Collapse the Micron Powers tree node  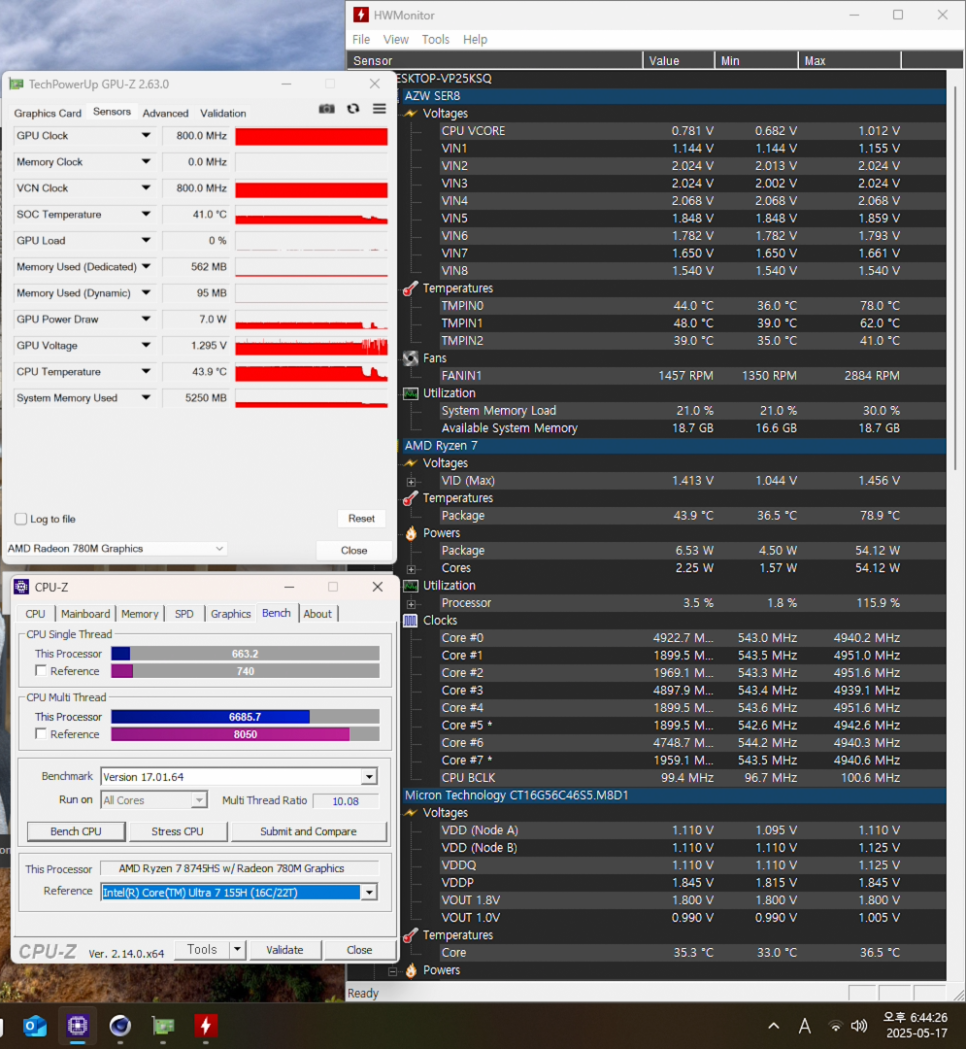click(x=393, y=971)
